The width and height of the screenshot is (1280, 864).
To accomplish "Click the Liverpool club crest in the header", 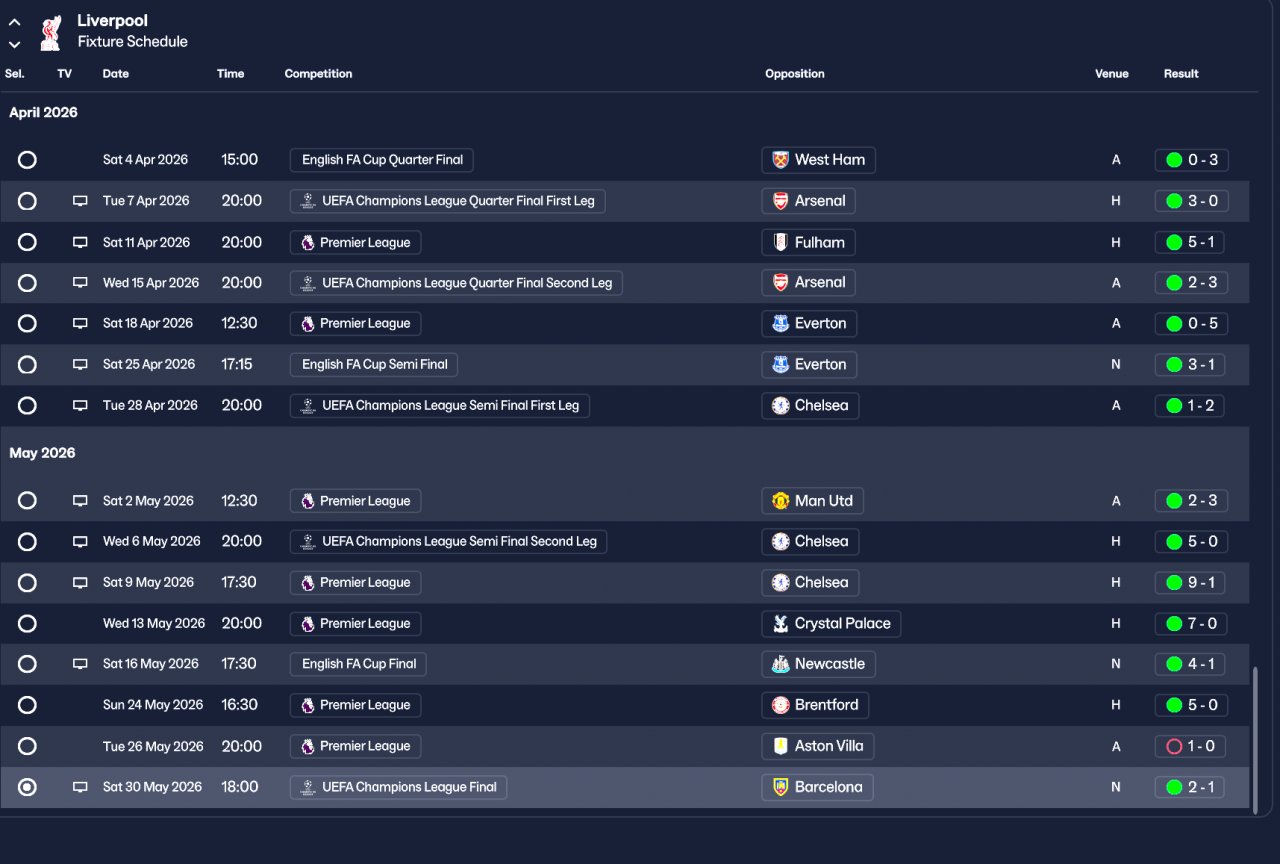I will tap(50, 32).
